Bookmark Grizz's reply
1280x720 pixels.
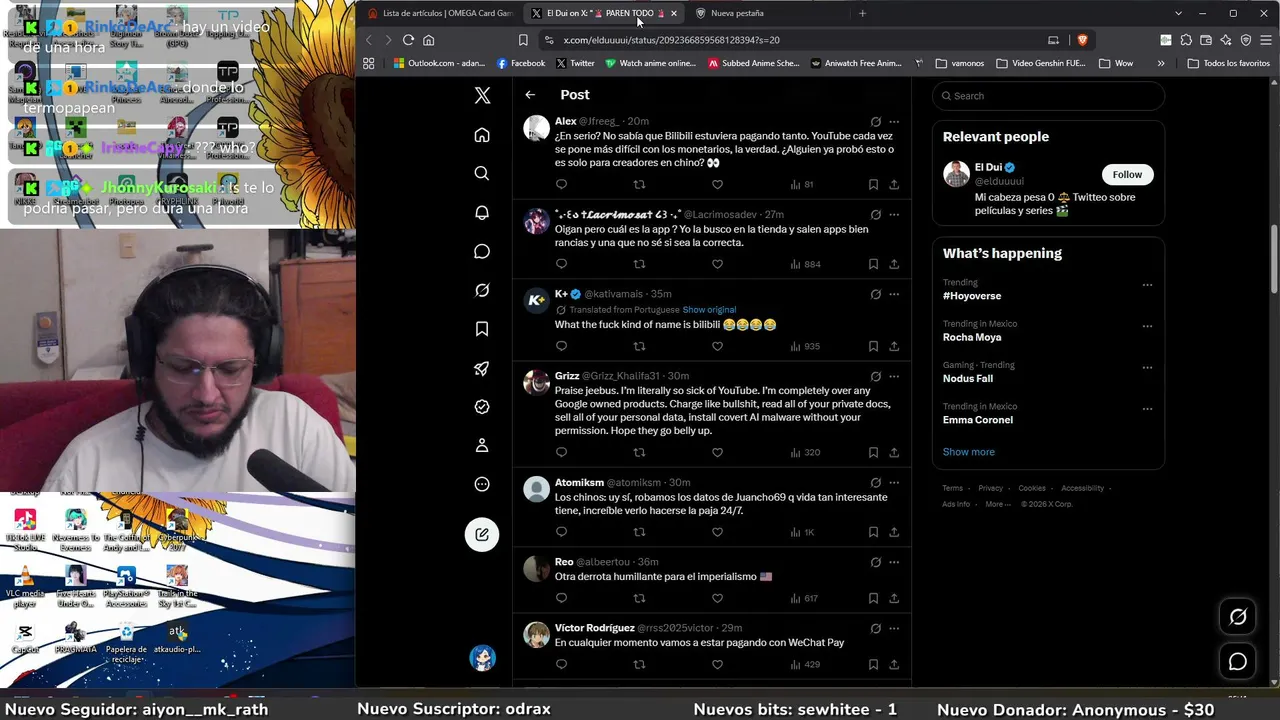pos(873,452)
